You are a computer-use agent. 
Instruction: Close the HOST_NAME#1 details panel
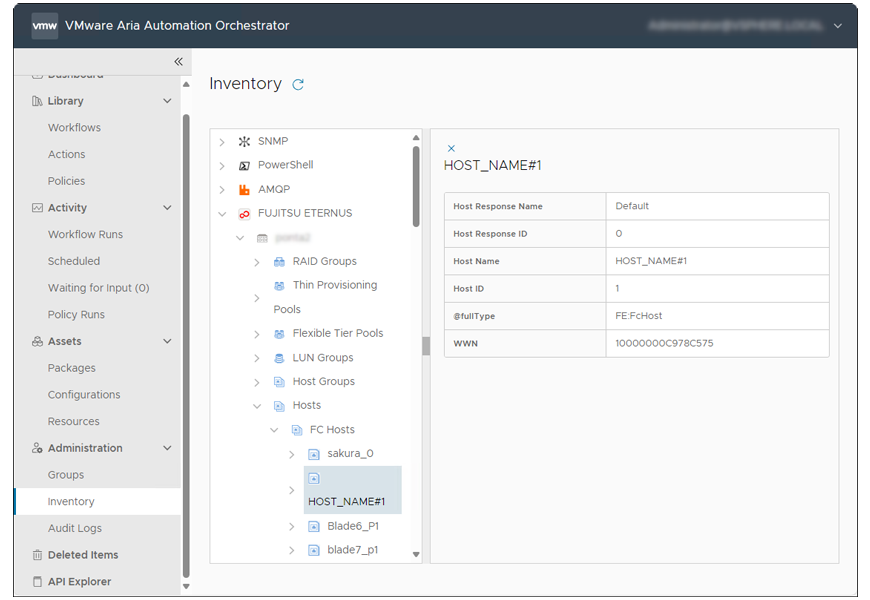coord(451,148)
